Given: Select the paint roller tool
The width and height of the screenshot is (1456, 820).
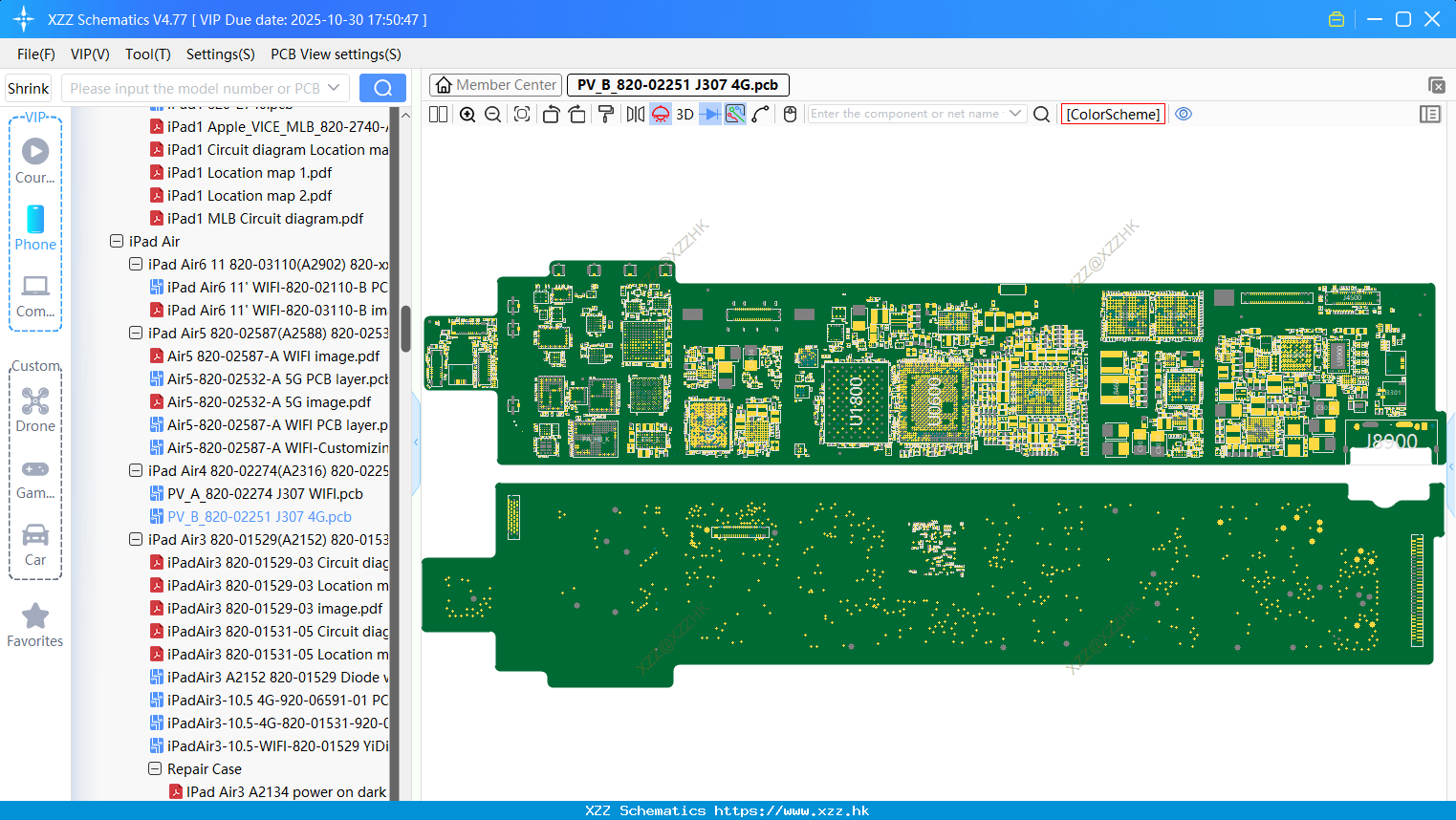Looking at the screenshot, I should 606,114.
